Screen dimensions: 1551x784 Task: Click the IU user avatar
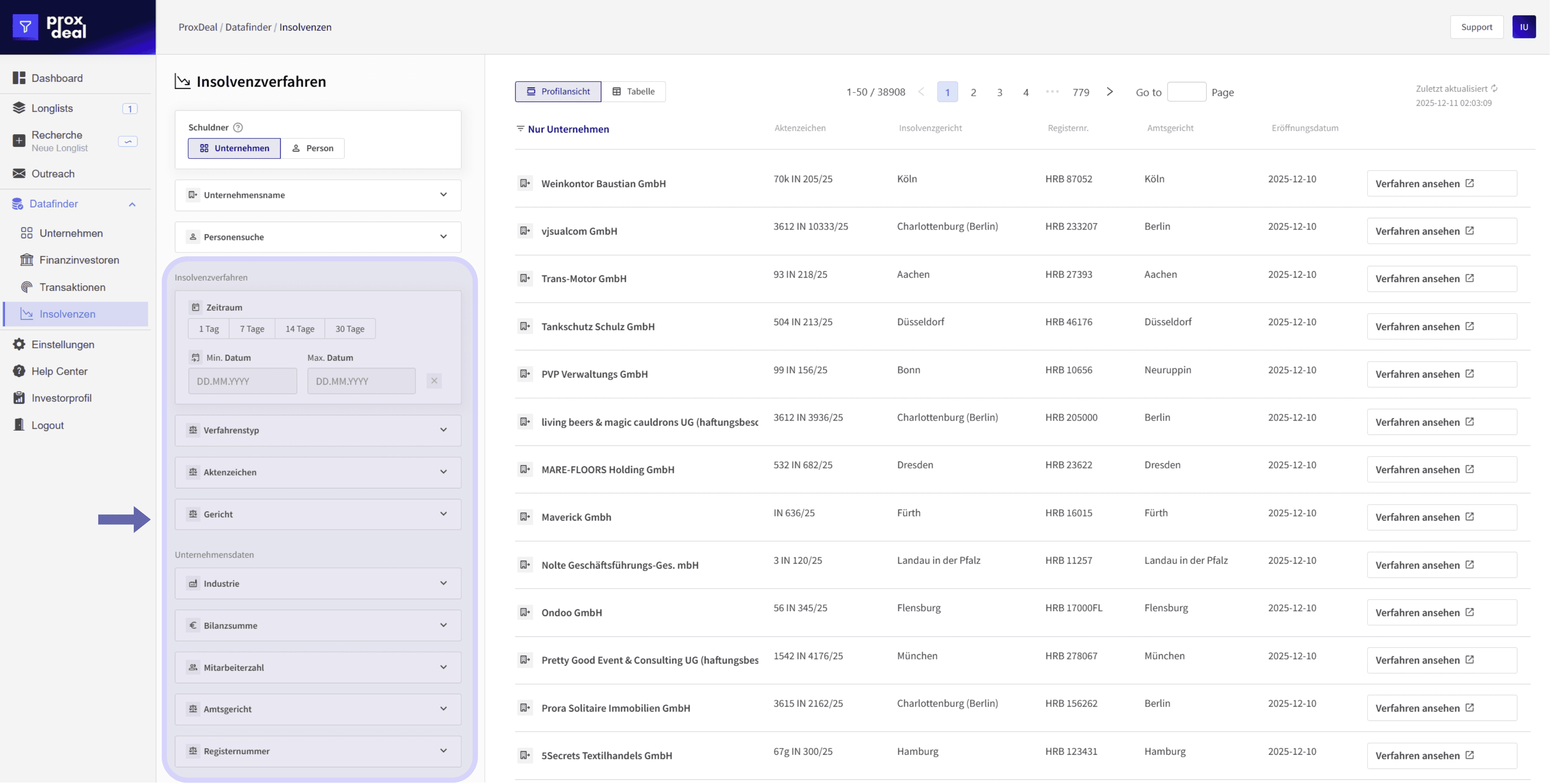[1523, 27]
